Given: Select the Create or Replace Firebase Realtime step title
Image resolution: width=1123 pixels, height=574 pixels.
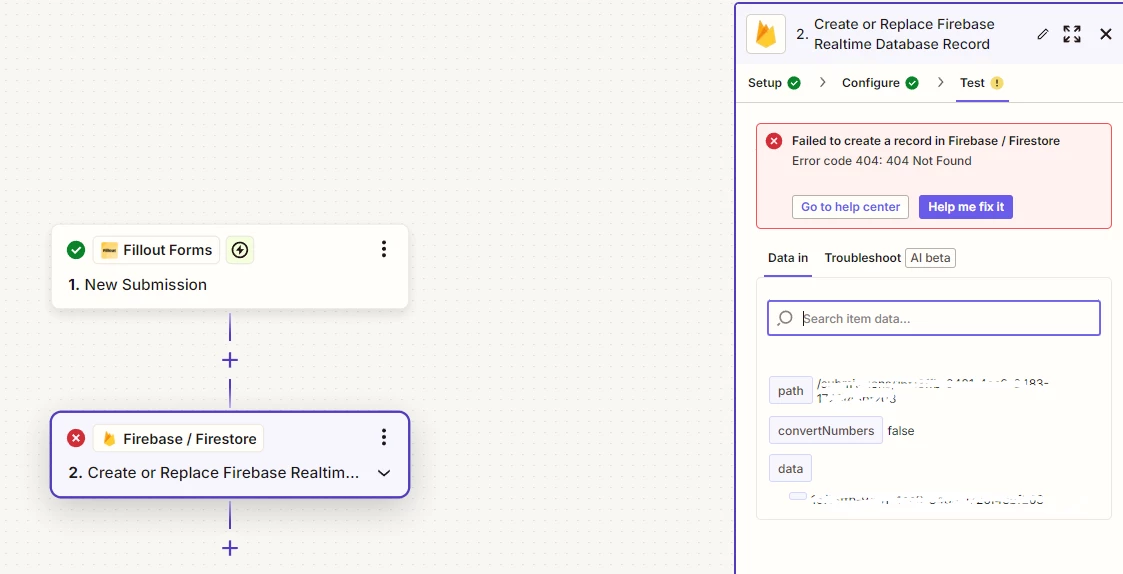Looking at the screenshot, I should coord(213,473).
